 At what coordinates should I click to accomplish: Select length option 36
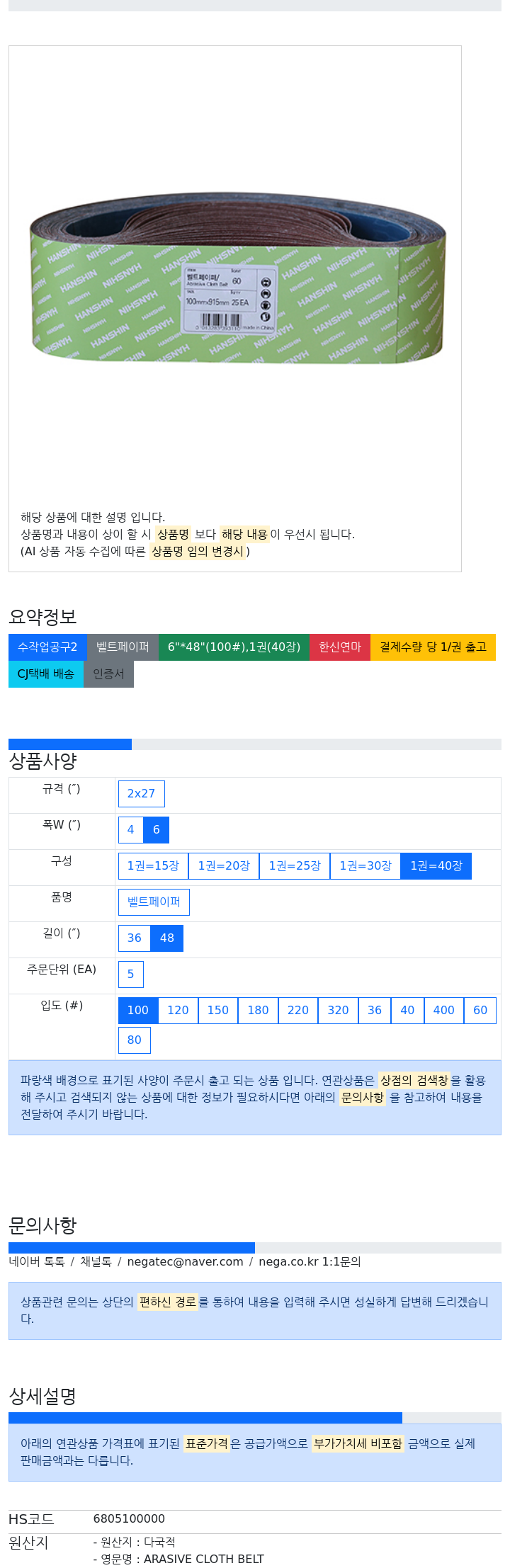(134, 938)
